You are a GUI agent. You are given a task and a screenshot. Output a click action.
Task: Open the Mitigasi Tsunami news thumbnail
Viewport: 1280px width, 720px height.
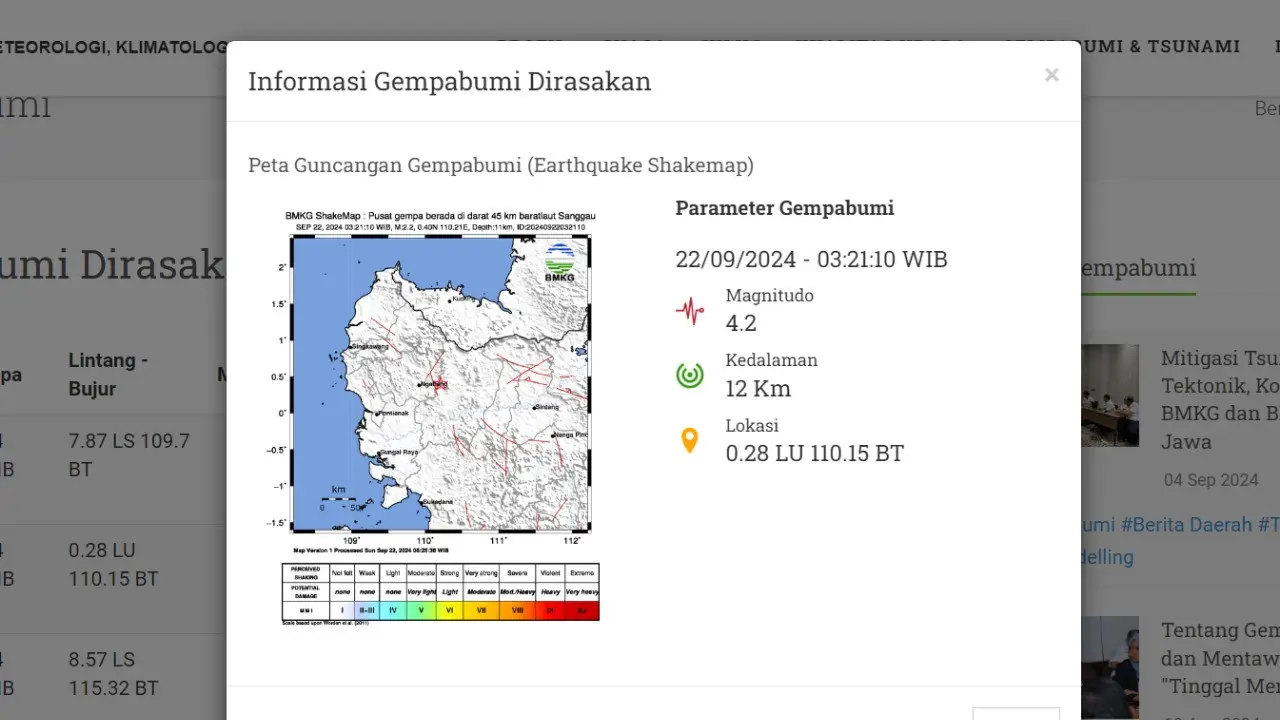click(x=1110, y=395)
